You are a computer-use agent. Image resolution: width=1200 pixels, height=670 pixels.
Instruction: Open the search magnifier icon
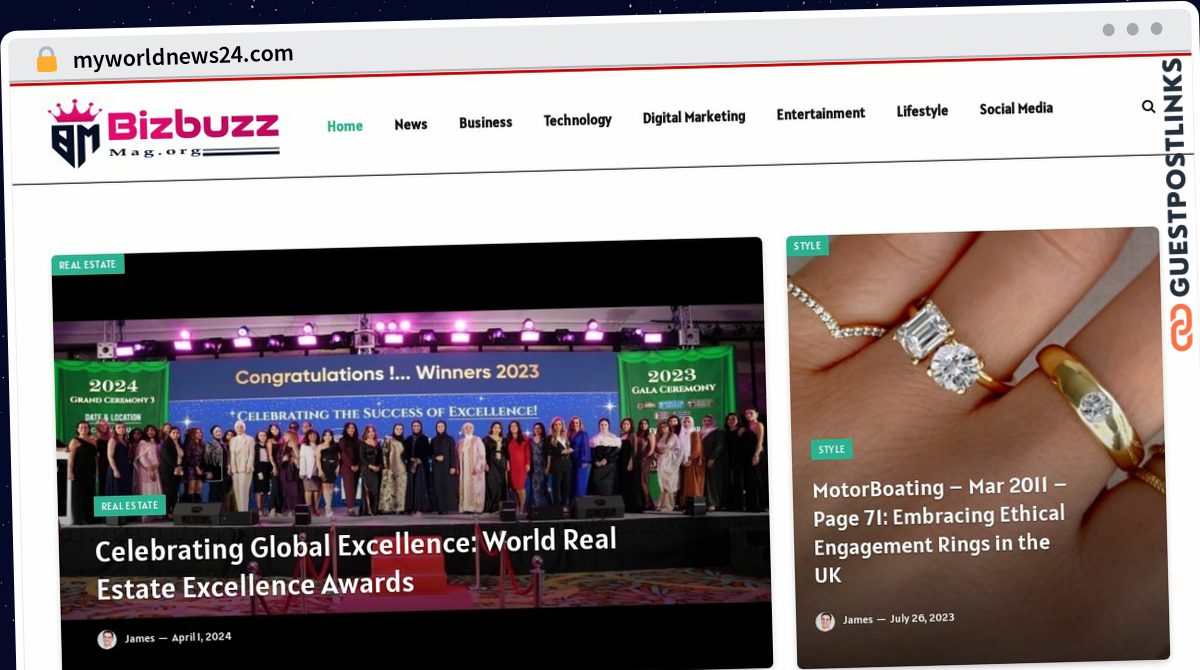click(x=1148, y=106)
